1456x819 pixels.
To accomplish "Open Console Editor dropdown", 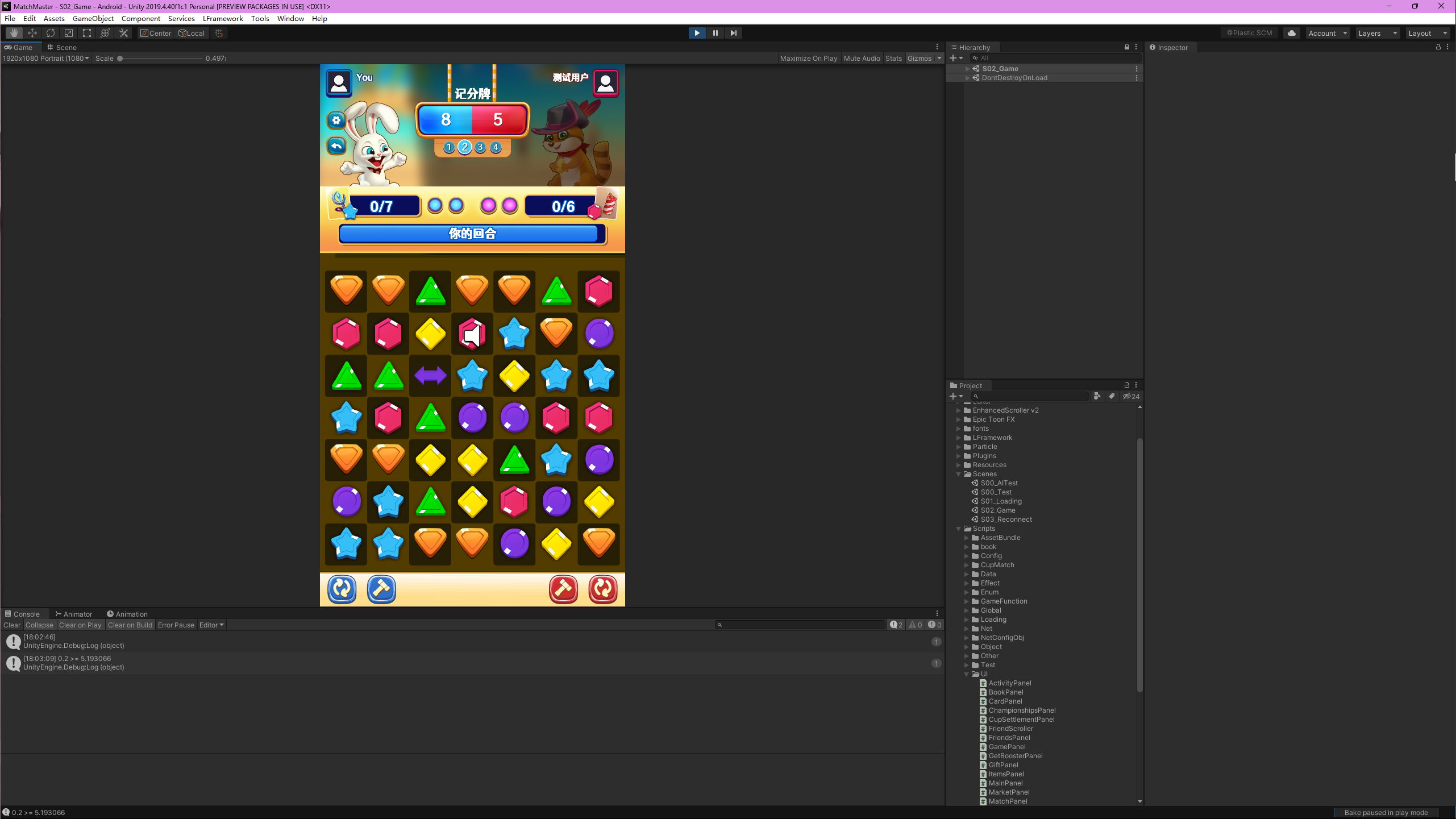I will point(211,625).
